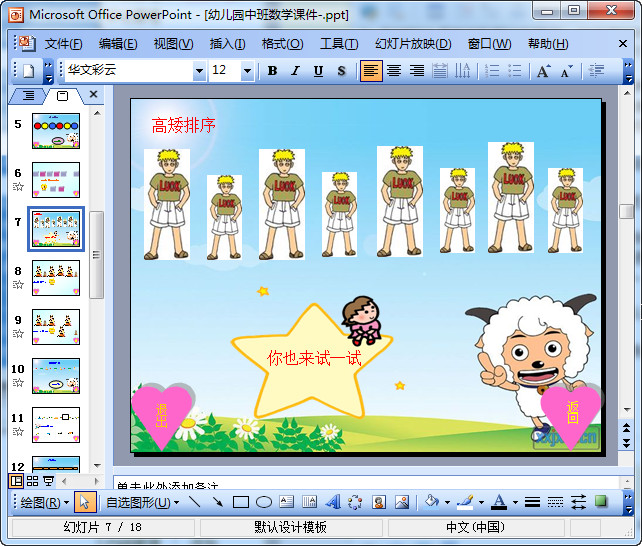Open the 窗口(W) menu
Viewport: 642px width, 546px height.
[489, 43]
